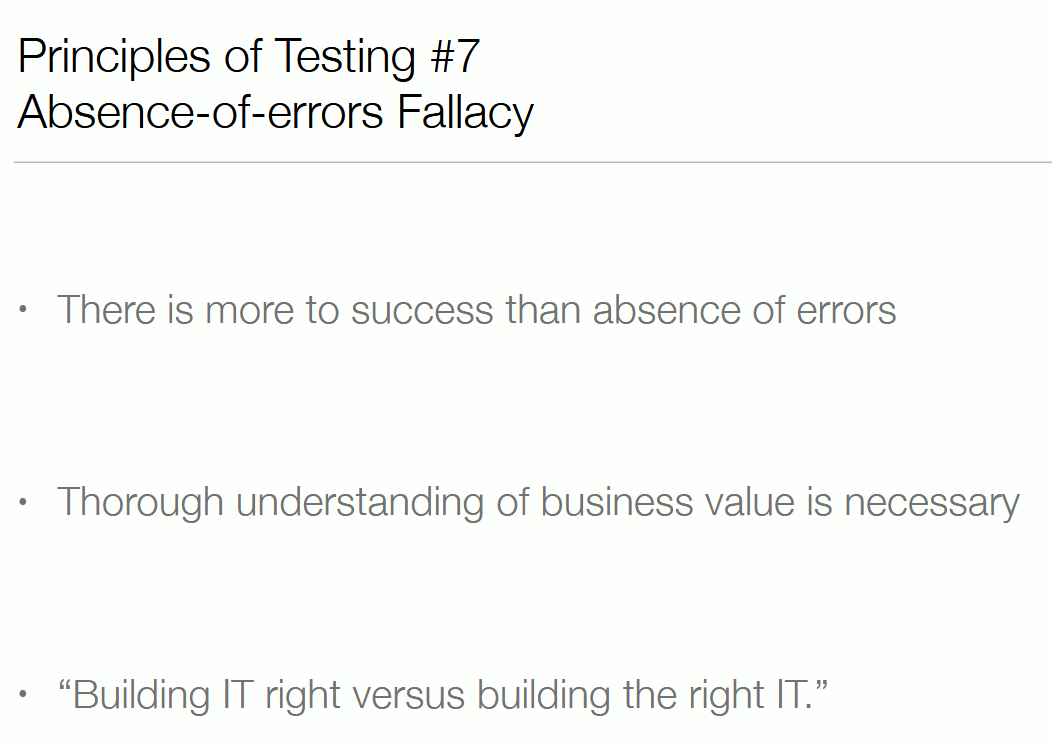Screen dimensions: 1052x750
Task: Click the '#7' in the slide title
Action: coord(455,56)
